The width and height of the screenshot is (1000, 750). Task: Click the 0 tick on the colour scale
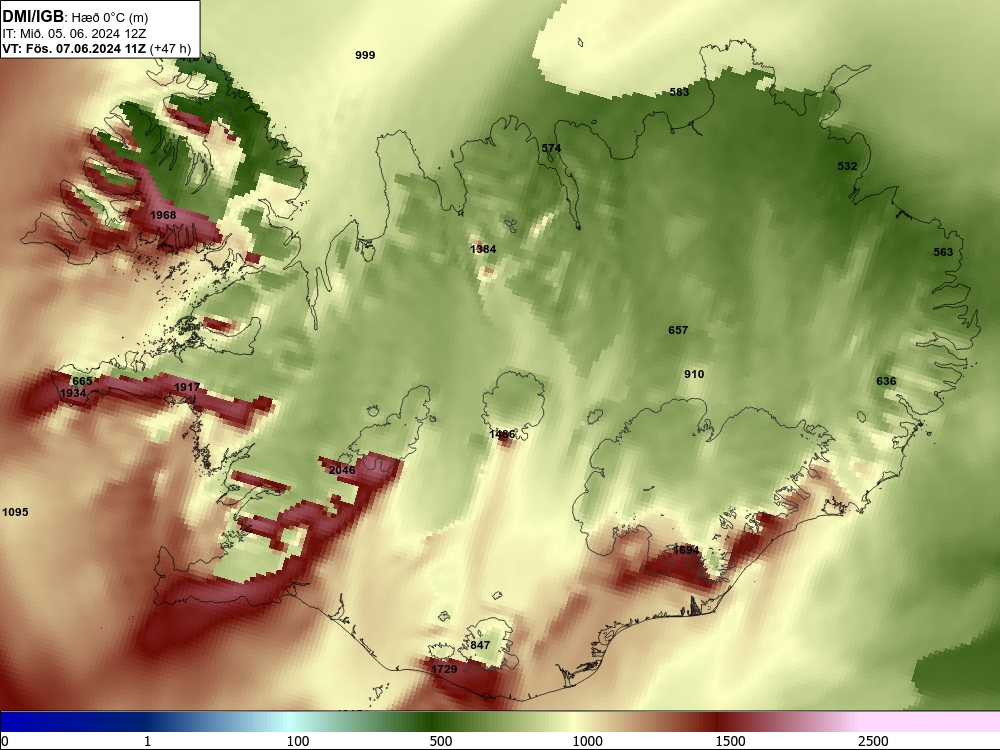pyautogui.click(x=5, y=741)
